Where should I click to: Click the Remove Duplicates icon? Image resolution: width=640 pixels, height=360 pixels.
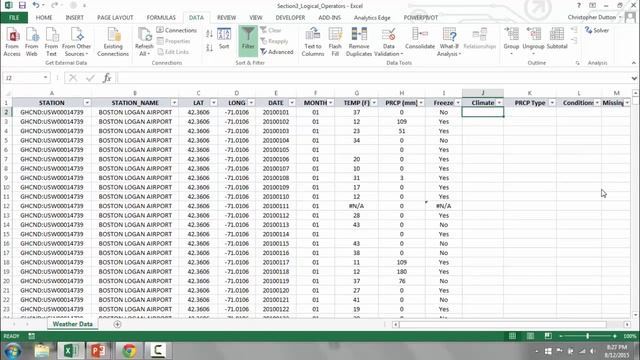click(x=359, y=41)
